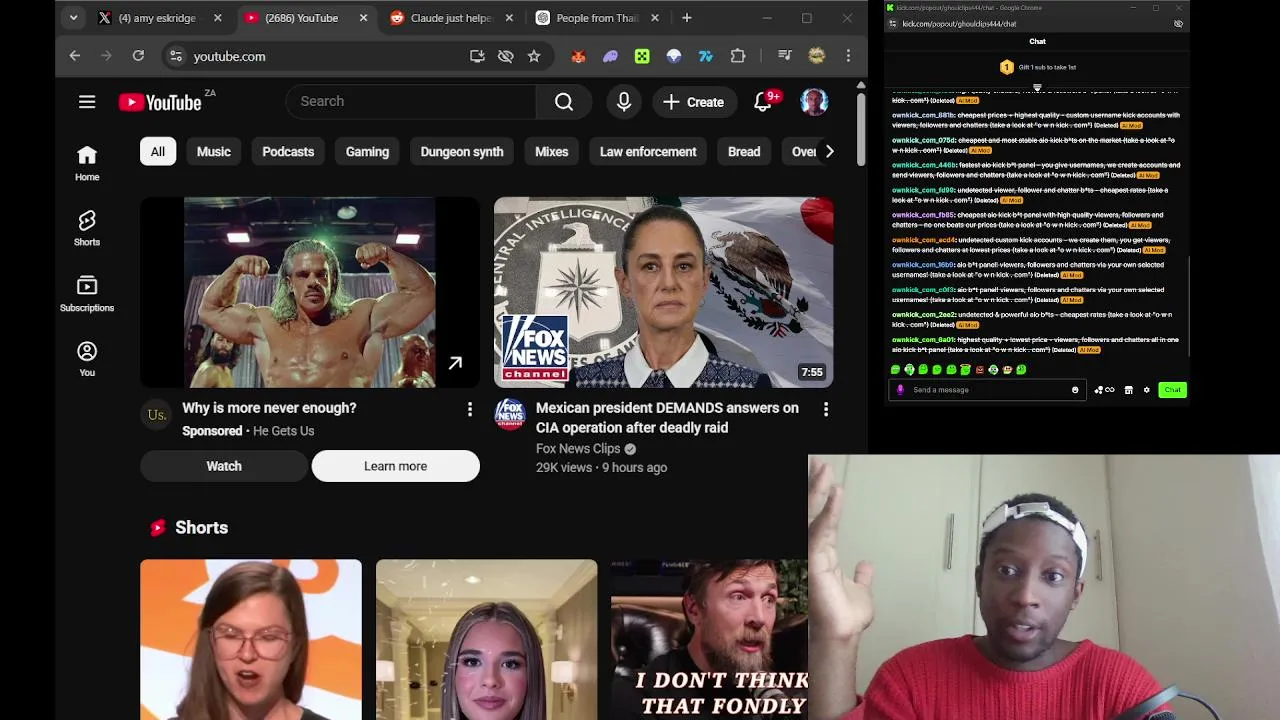View site information icon in address bar
The height and width of the screenshot is (720, 1280).
pos(176,56)
